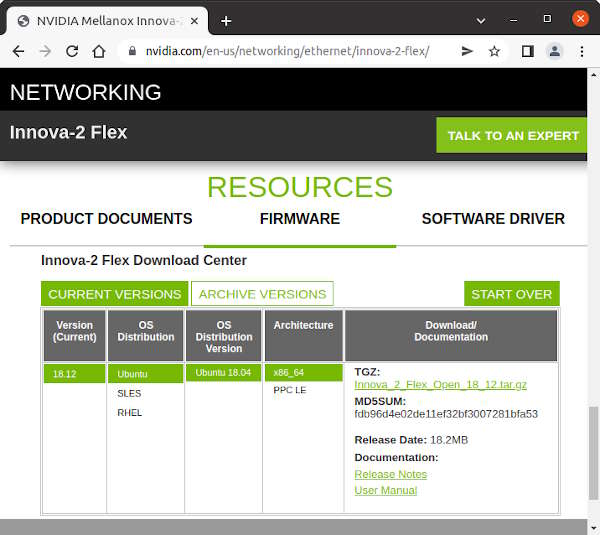Screen dimensions: 600x535
Task: Open the browser home page
Action: [99, 51]
